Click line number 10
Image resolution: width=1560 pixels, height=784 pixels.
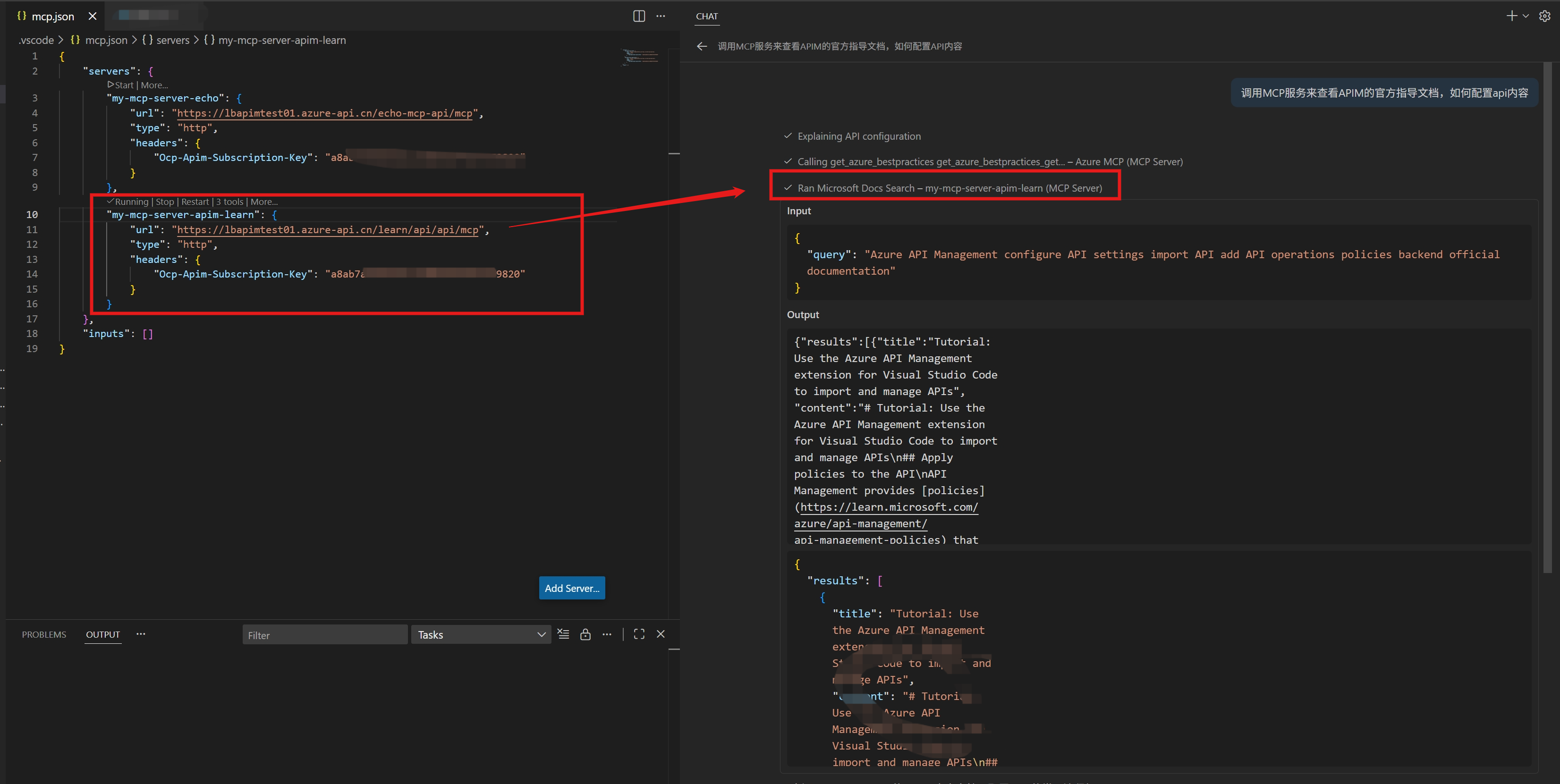32,215
